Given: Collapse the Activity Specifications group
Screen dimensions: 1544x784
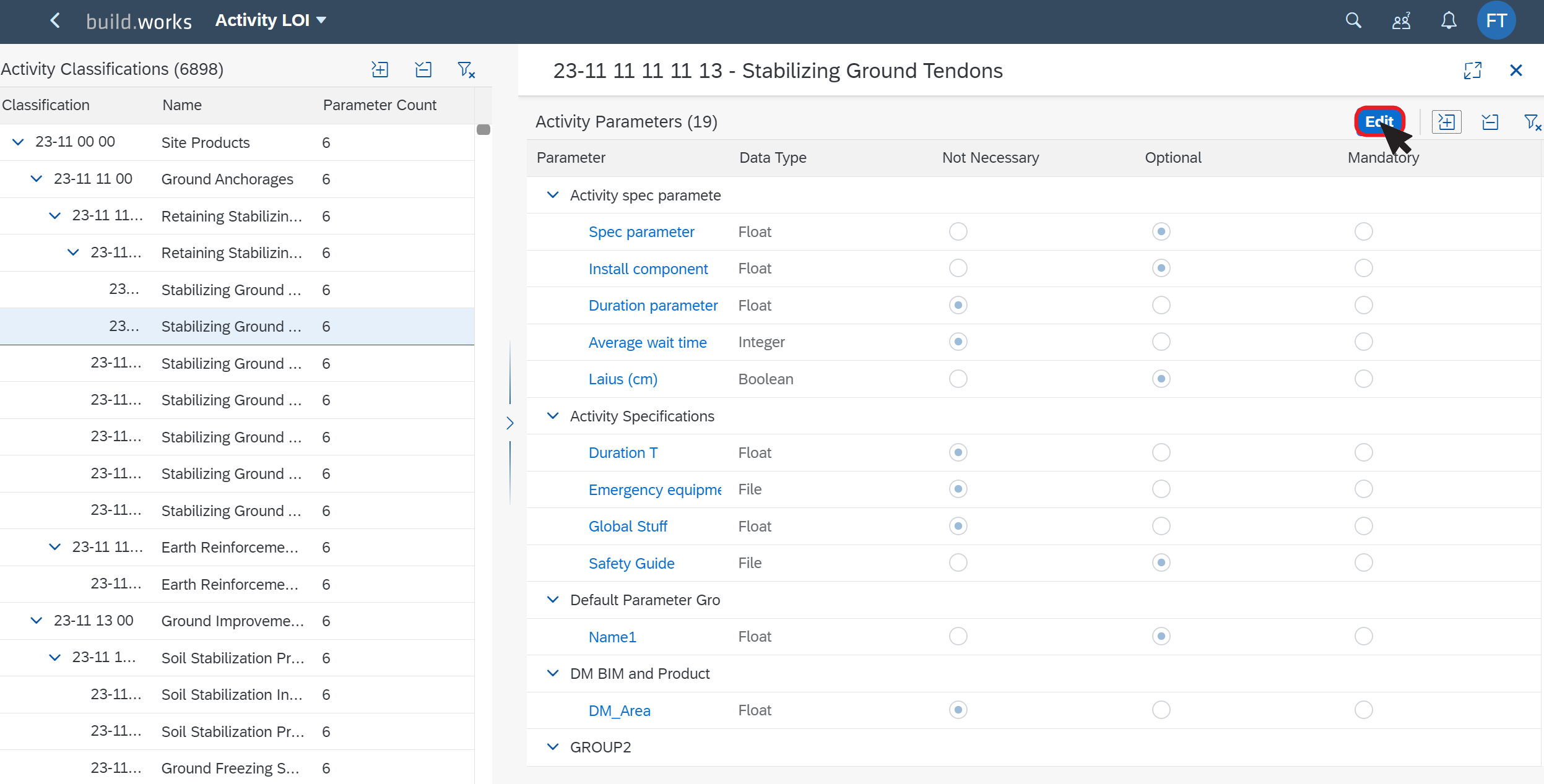Looking at the screenshot, I should [x=553, y=416].
